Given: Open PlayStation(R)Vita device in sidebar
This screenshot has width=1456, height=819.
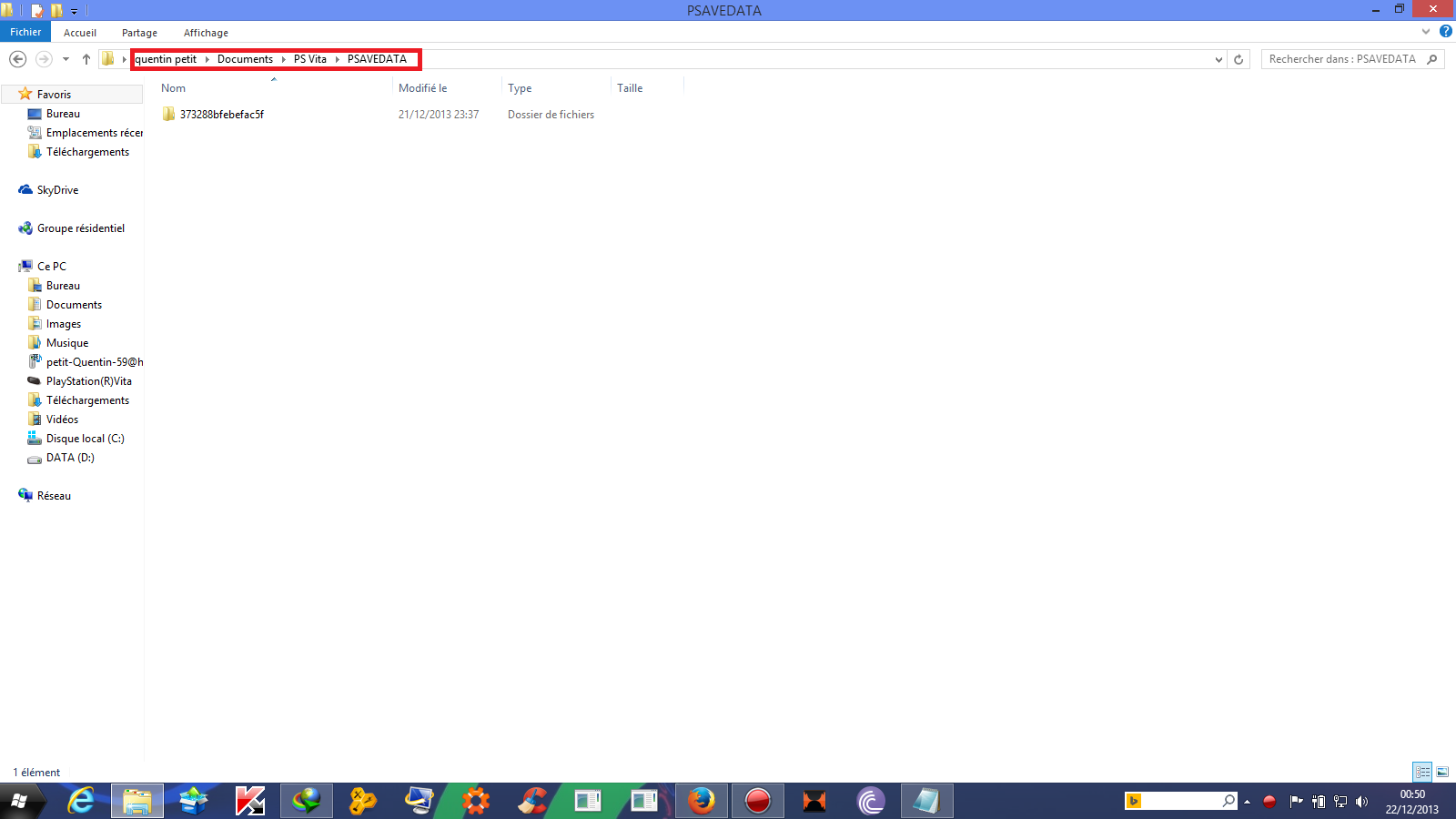Looking at the screenshot, I should tap(88, 381).
